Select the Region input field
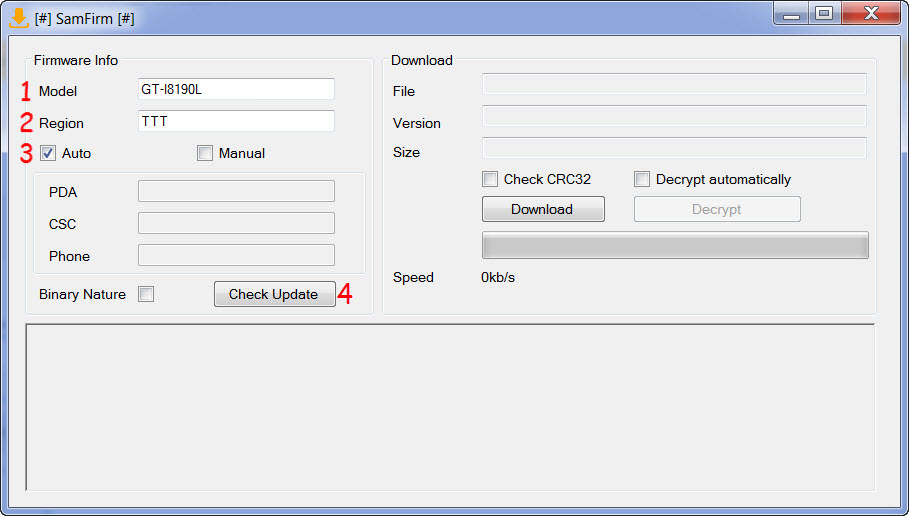 point(236,122)
